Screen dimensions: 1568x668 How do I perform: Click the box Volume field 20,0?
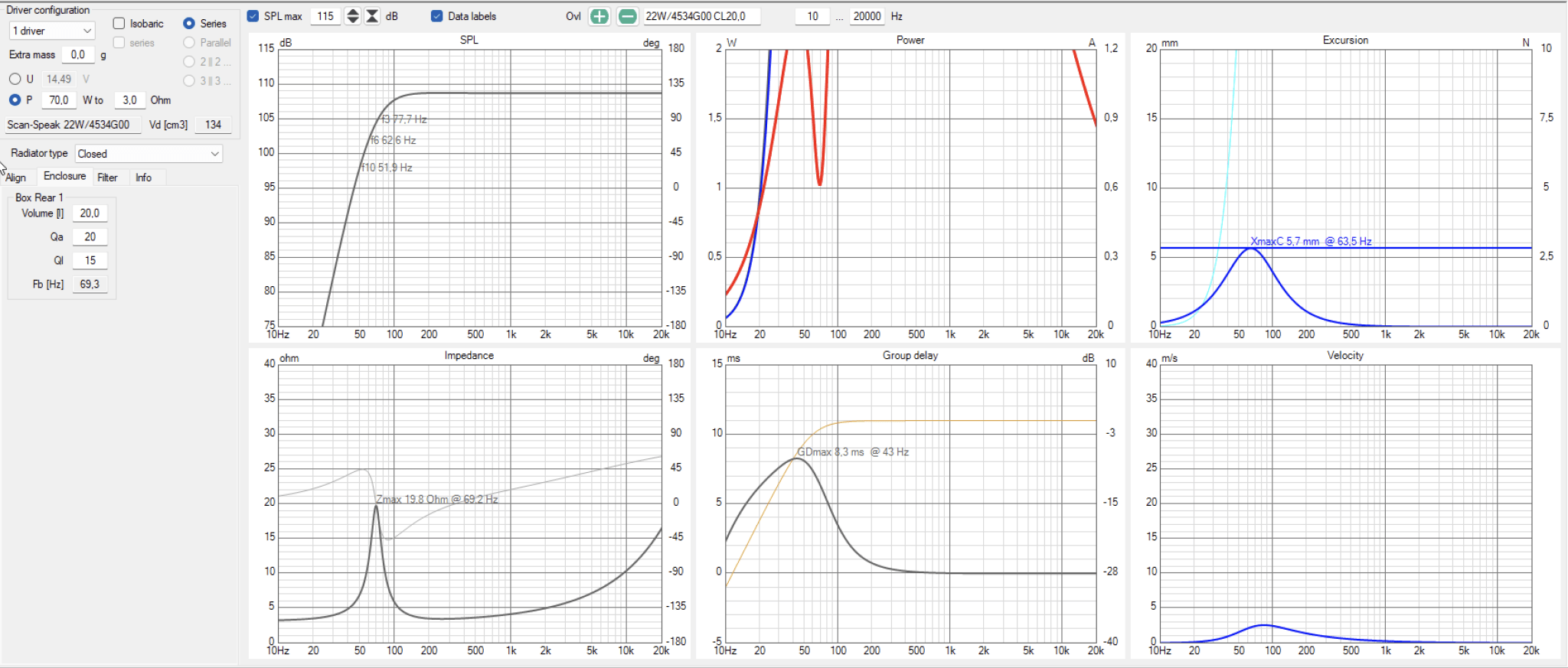coord(90,213)
